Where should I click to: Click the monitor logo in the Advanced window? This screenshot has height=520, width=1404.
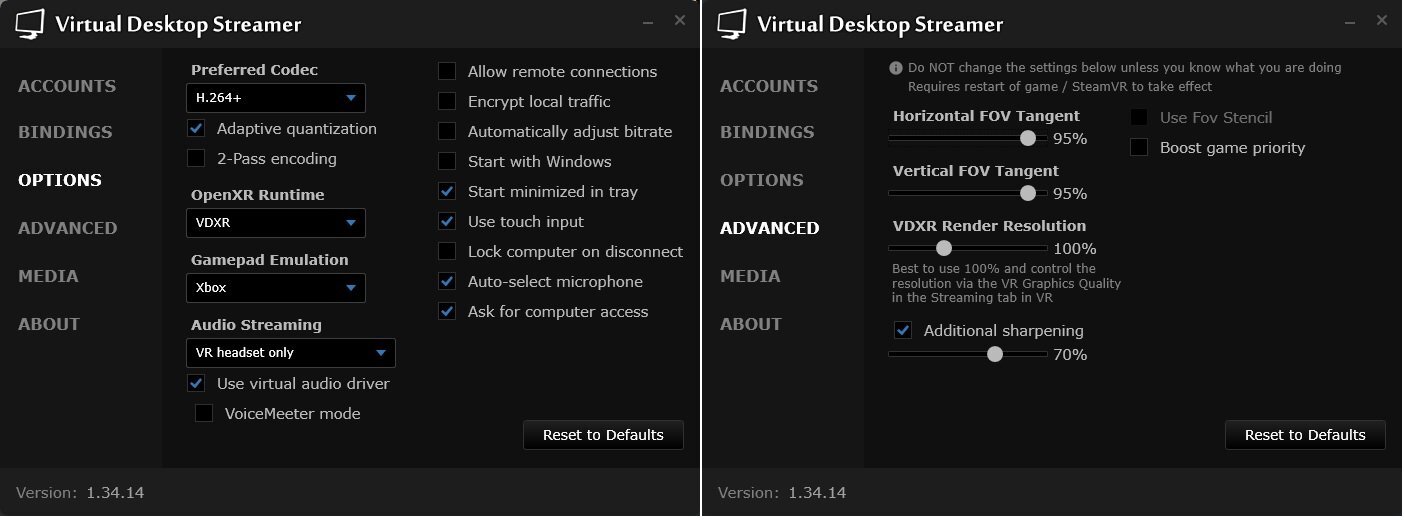[x=732, y=24]
